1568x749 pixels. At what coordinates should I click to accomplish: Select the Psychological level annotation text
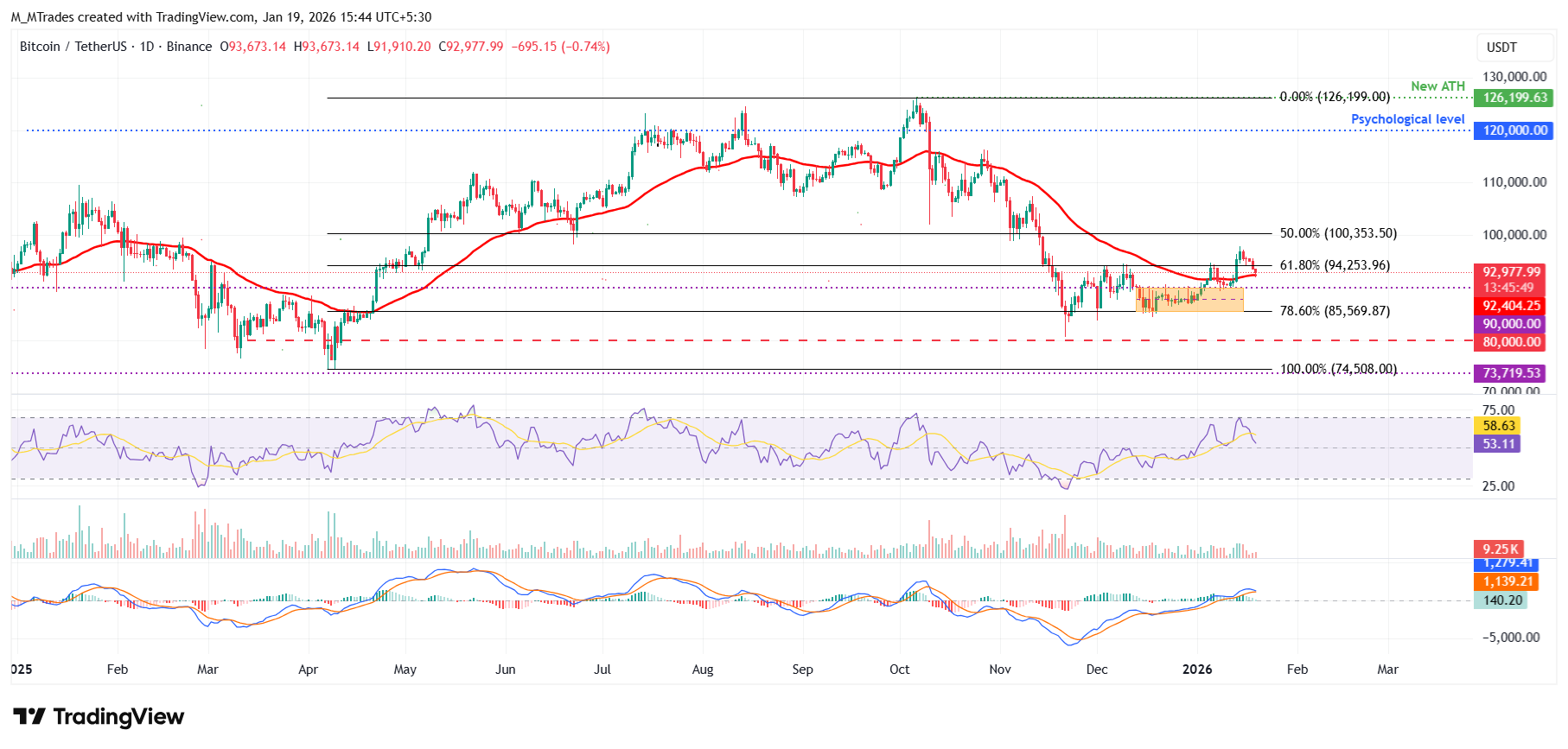1407,119
